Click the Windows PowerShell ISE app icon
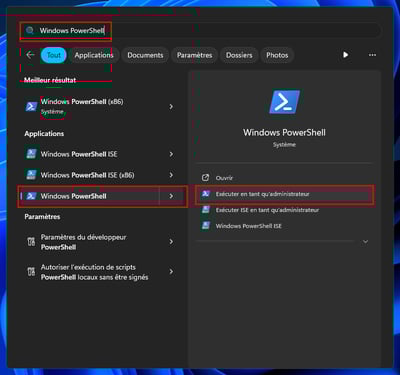Screen dimensions: 400x375 click(x=31, y=154)
